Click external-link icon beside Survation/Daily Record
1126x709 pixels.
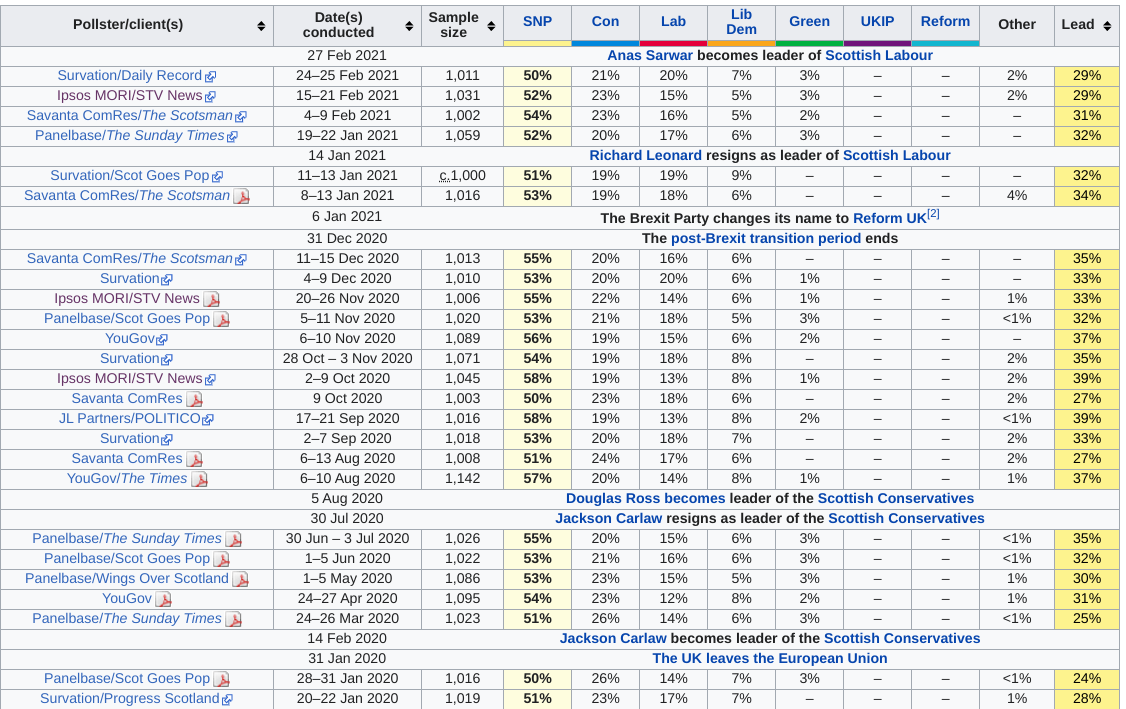tap(210, 77)
